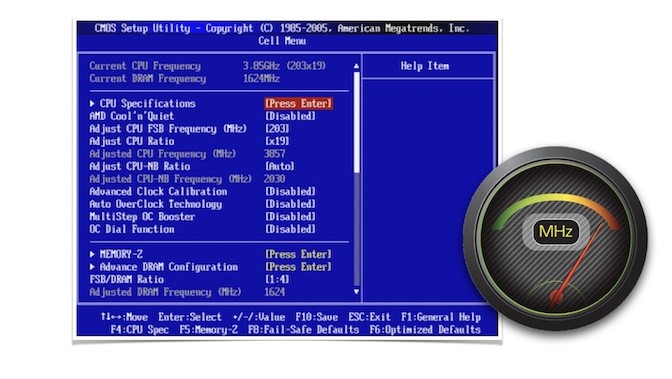Select Adjust CPU-NB Ratio option
The width and height of the screenshot is (672, 379).
(x=140, y=166)
